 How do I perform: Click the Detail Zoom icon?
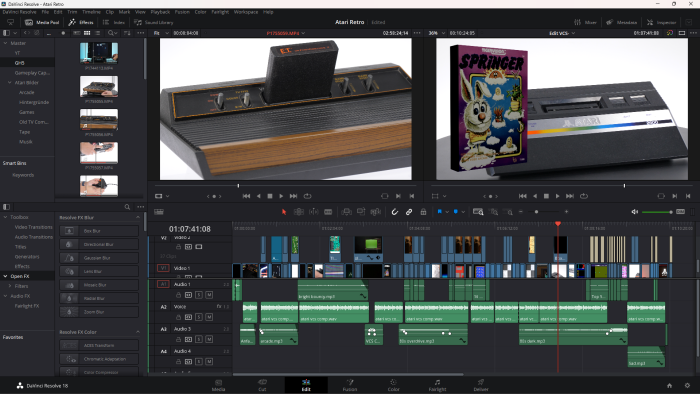point(494,212)
